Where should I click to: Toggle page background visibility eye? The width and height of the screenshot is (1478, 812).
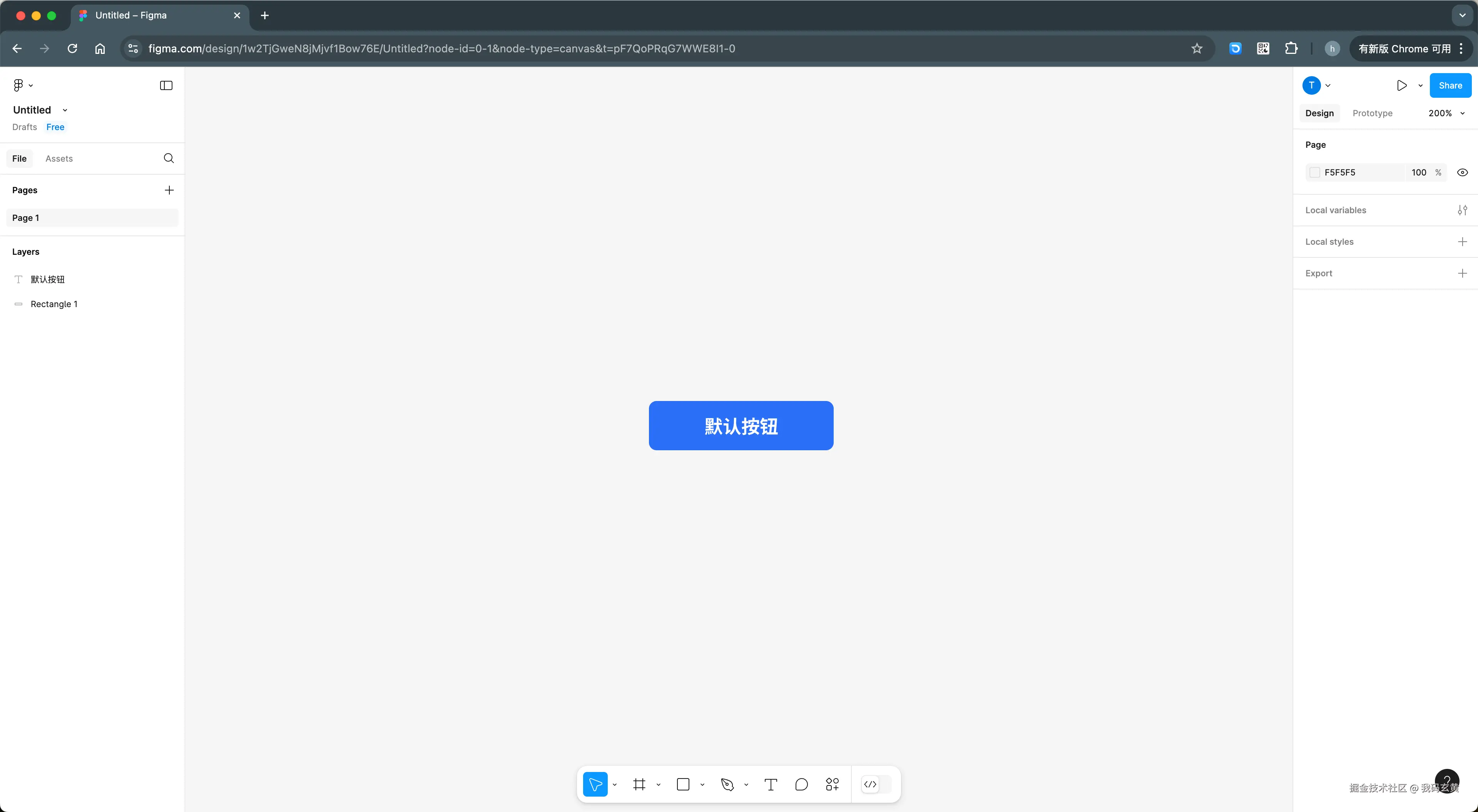(1462, 172)
